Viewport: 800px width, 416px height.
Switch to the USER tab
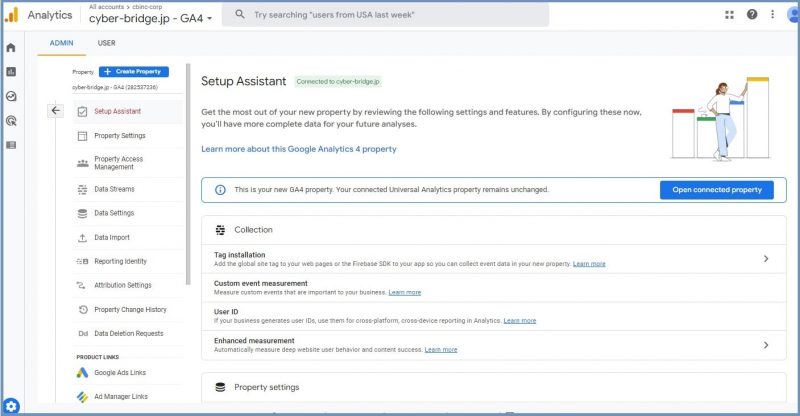point(107,43)
